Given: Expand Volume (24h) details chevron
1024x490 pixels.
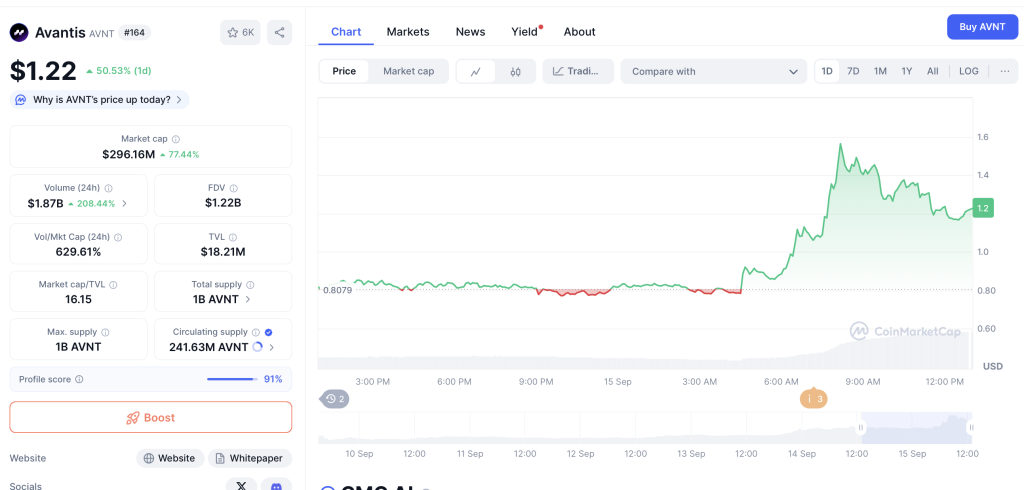Looking at the screenshot, I should [x=124, y=204].
